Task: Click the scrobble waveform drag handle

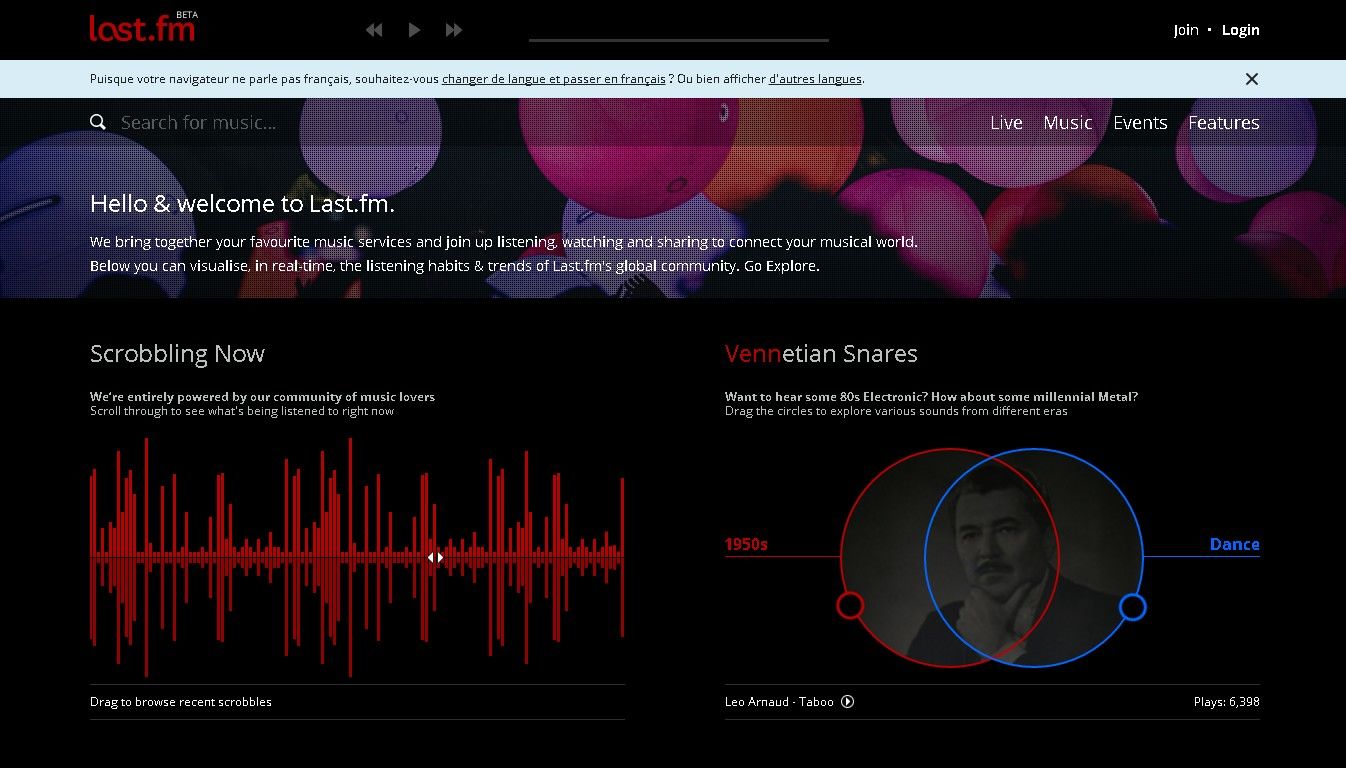Action: 435,557
